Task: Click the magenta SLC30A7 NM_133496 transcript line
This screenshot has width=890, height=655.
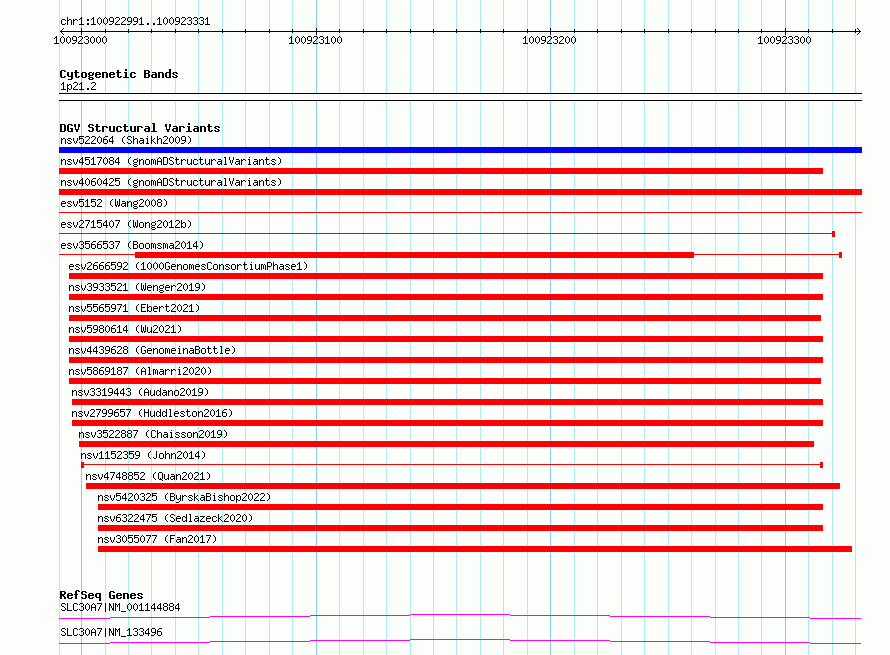Action: (x=460, y=641)
